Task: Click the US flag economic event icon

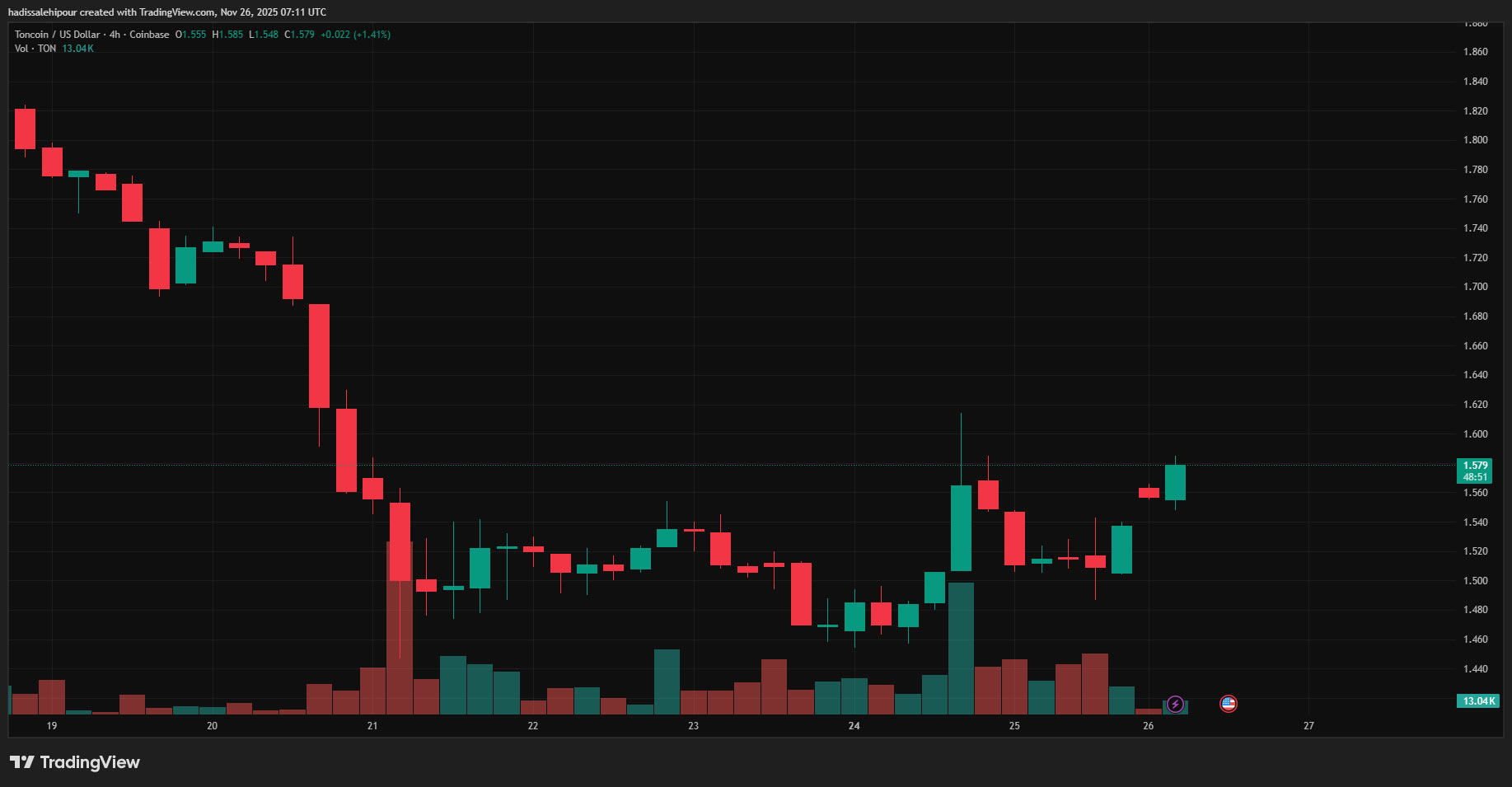Action: tap(1228, 704)
